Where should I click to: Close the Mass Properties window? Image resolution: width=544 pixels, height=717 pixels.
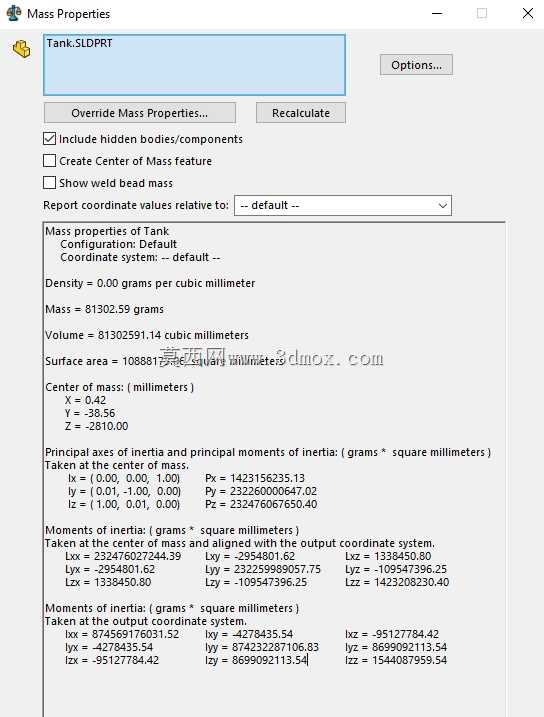pos(528,13)
